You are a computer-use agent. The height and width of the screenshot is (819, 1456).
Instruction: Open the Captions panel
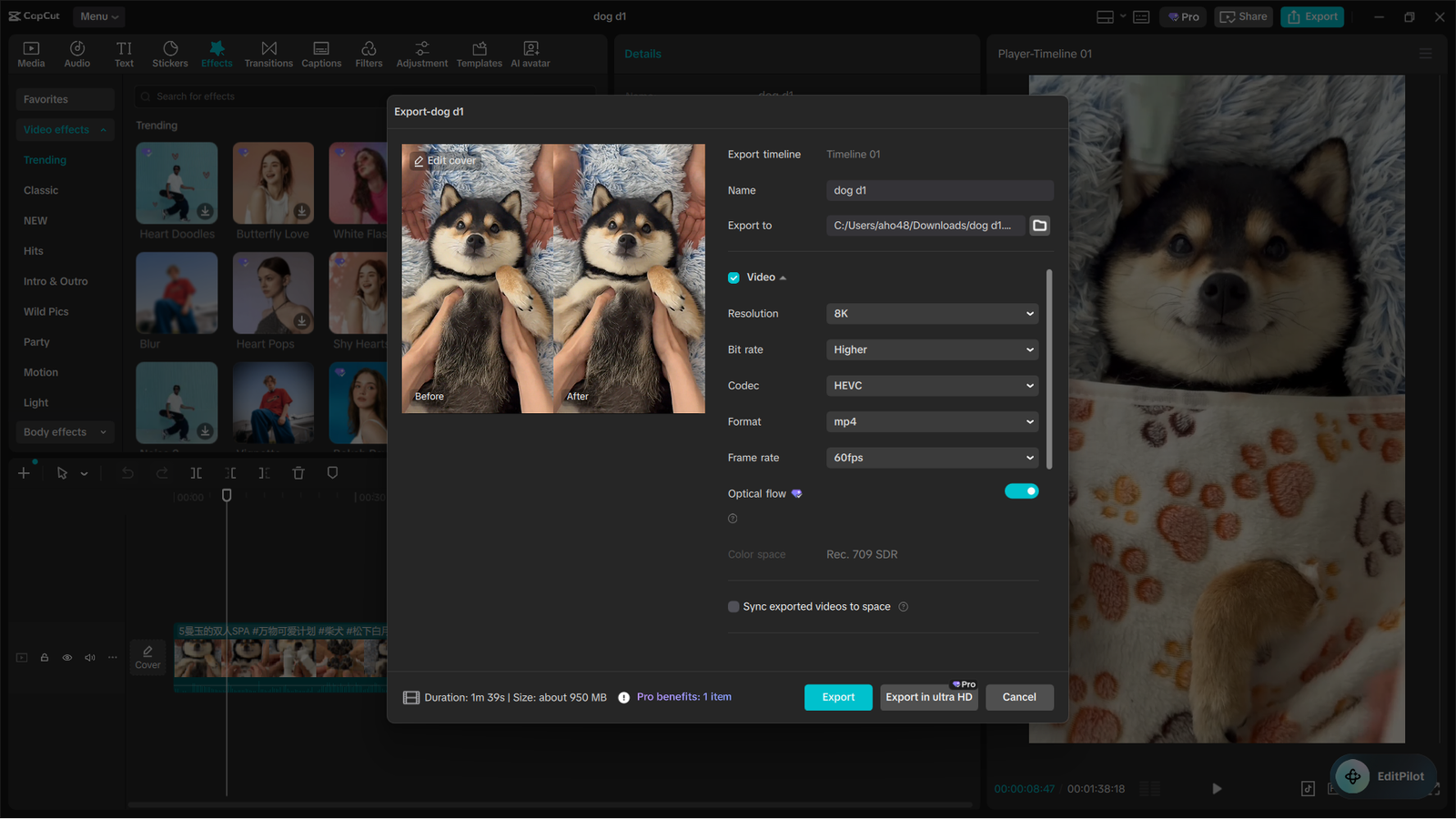pos(321,53)
